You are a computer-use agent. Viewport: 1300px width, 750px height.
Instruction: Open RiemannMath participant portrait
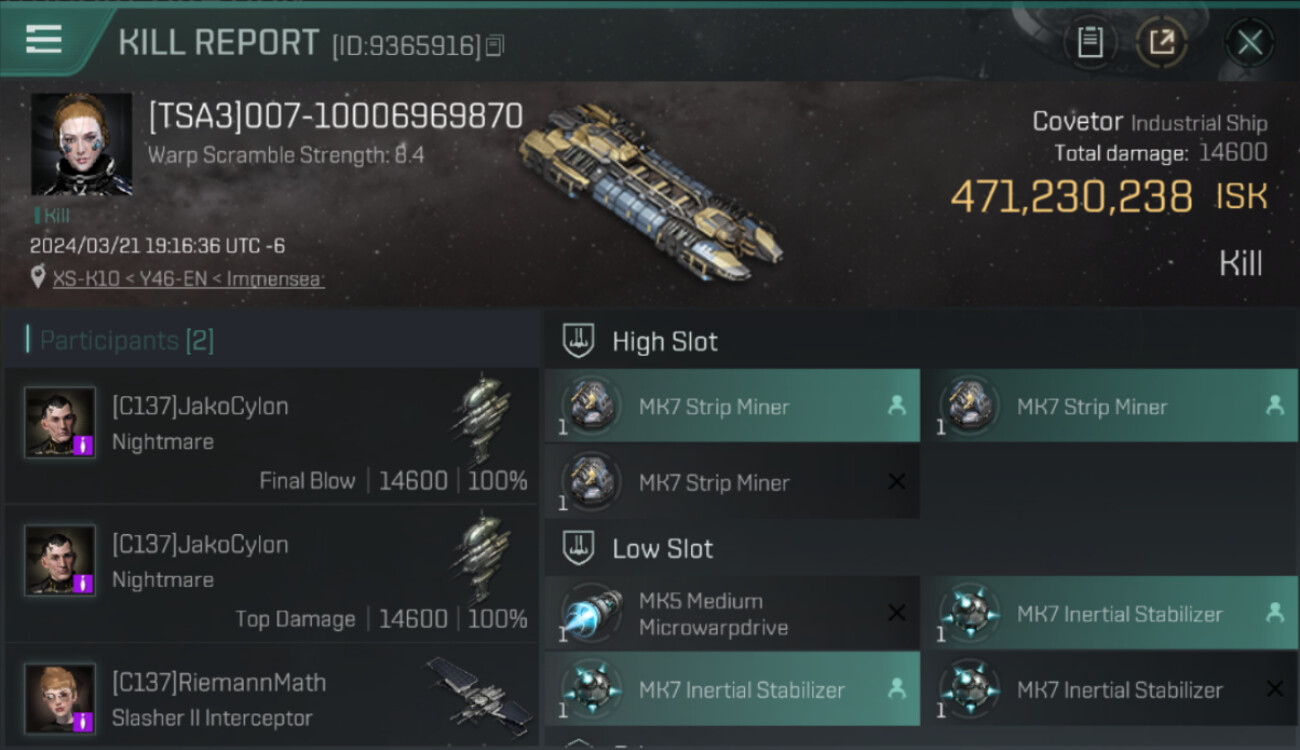(x=60, y=697)
